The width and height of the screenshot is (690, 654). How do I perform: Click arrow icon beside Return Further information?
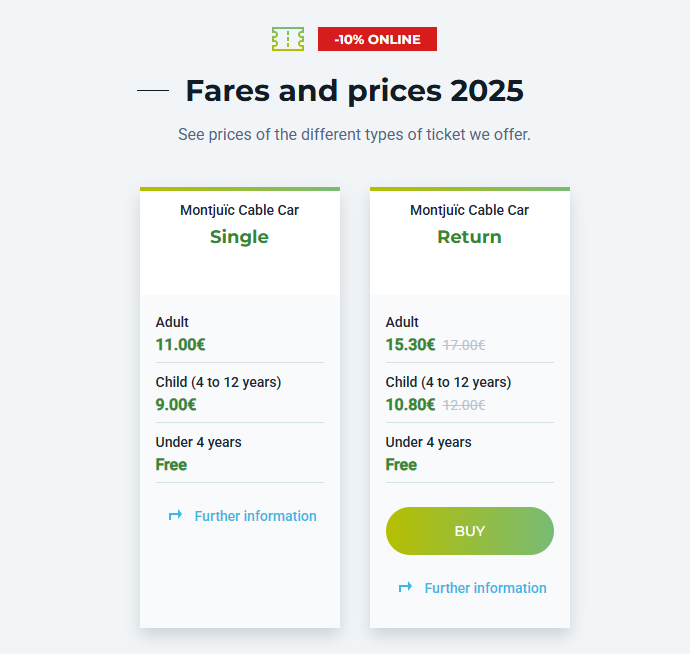(x=405, y=587)
